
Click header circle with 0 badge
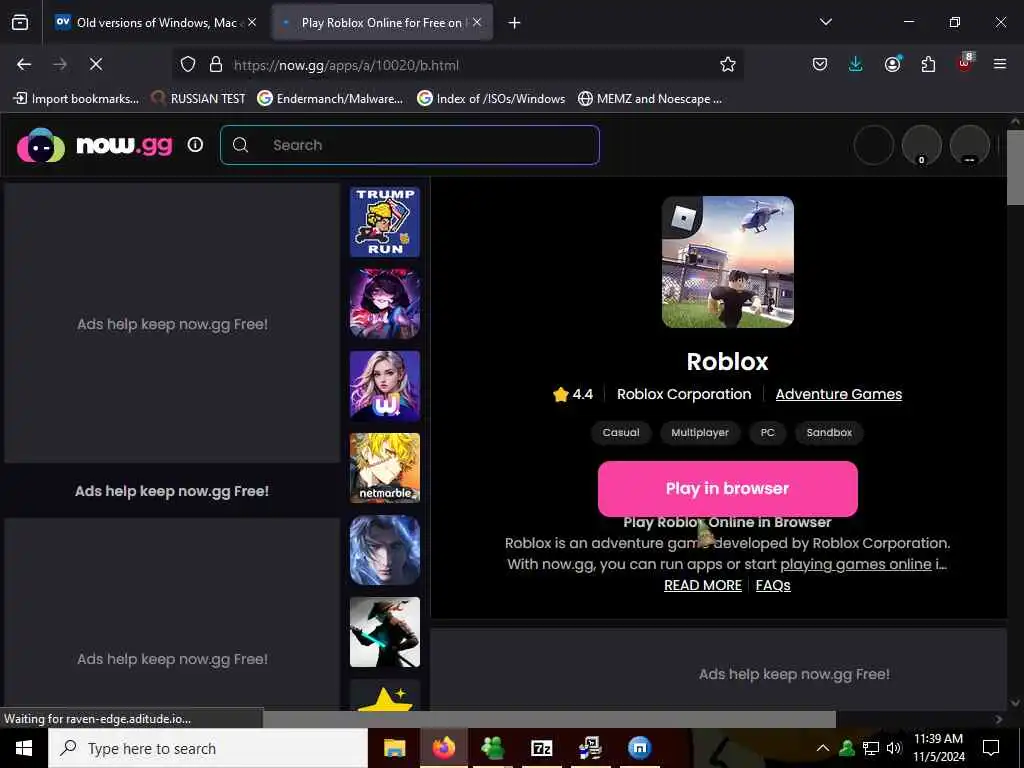(921, 145)
